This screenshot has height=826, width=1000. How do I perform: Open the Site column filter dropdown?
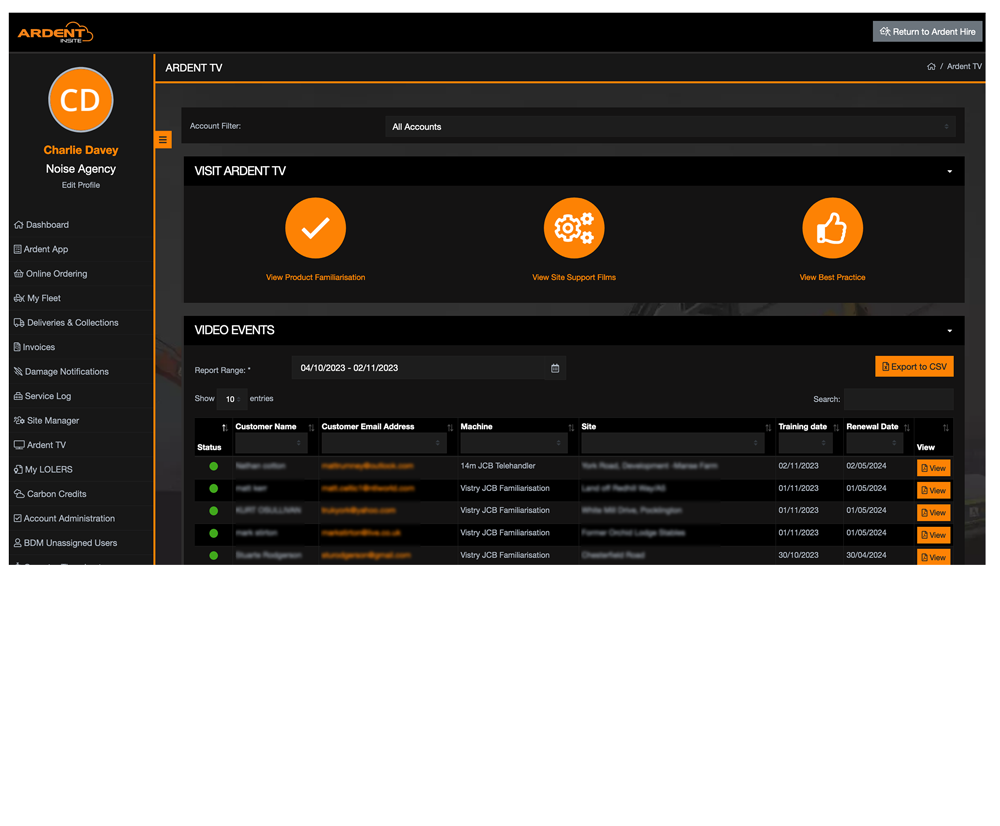tap(673, 443)
